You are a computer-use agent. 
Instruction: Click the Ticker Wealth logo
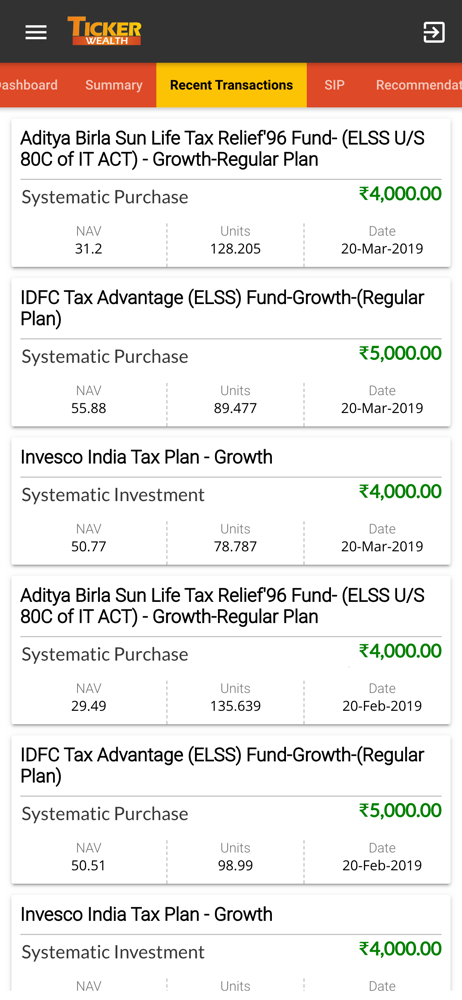point(105,31)
